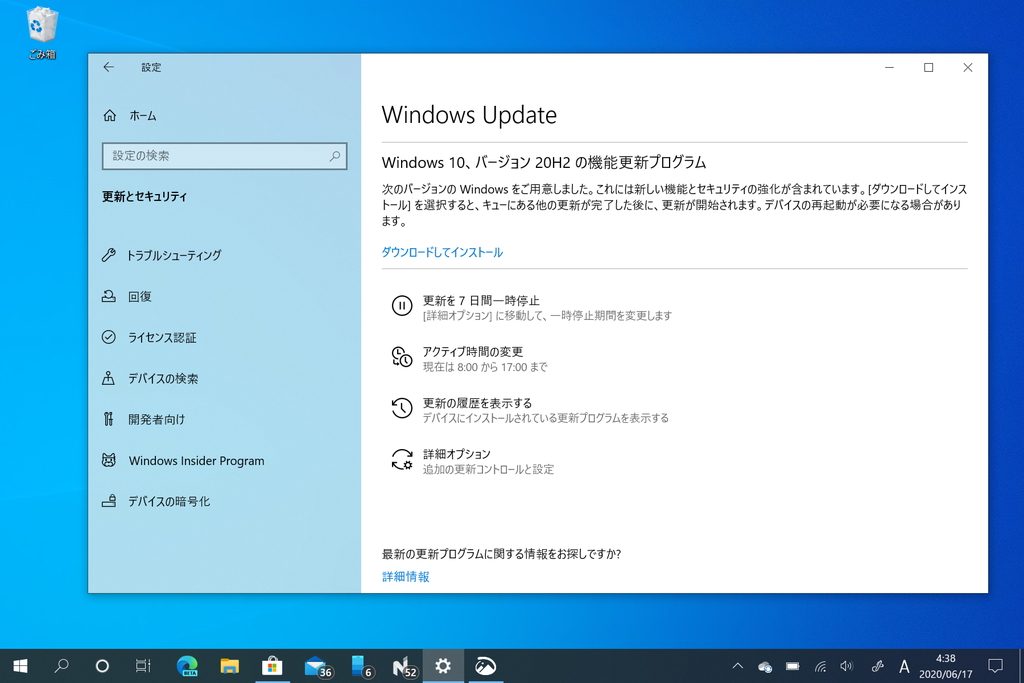Click the 設定の検索 search field
1024x683 pixels.
tap(224, 156)
